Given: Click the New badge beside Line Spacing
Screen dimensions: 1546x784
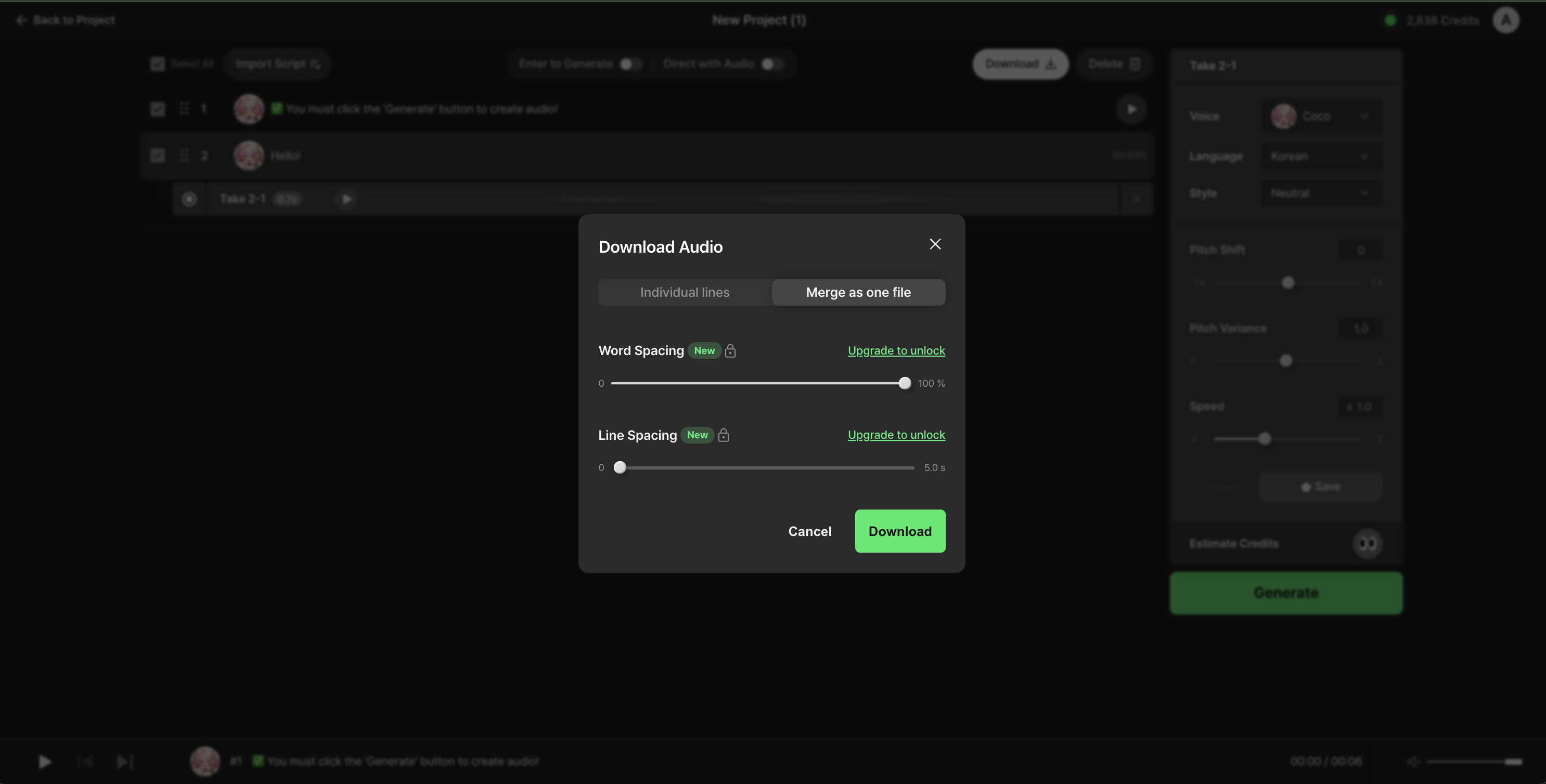Looking at the screenshot, I should (697, 435).
